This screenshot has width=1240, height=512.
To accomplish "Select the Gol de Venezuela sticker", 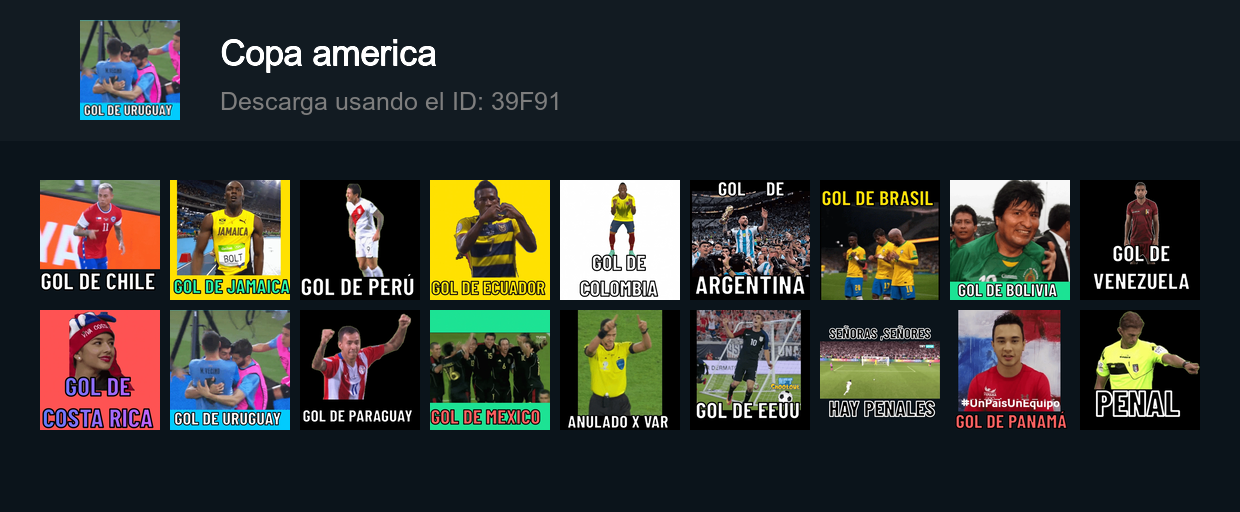I will coord(1140,240).
